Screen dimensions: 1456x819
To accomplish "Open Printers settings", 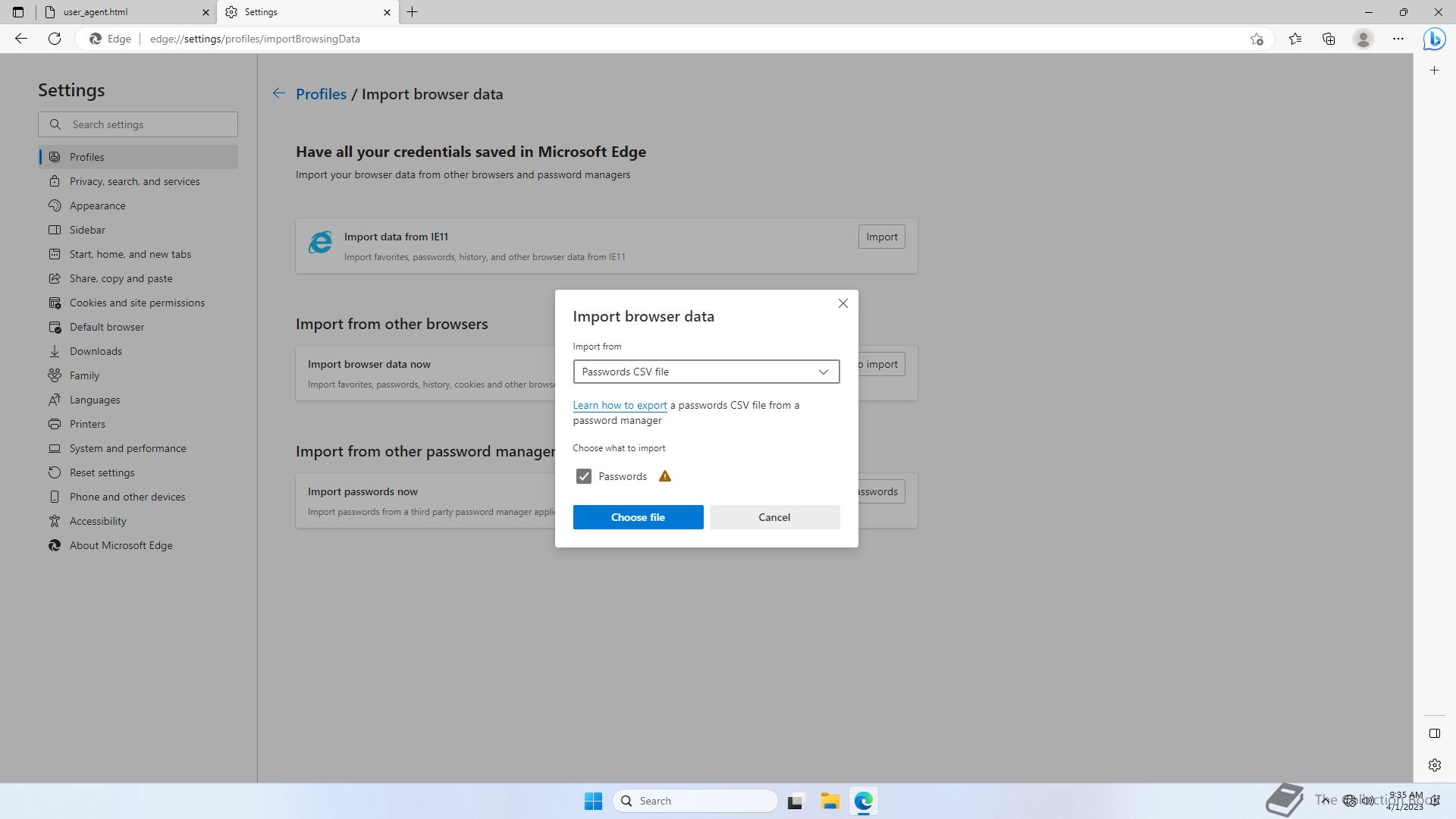I will [x=138, y=424].
